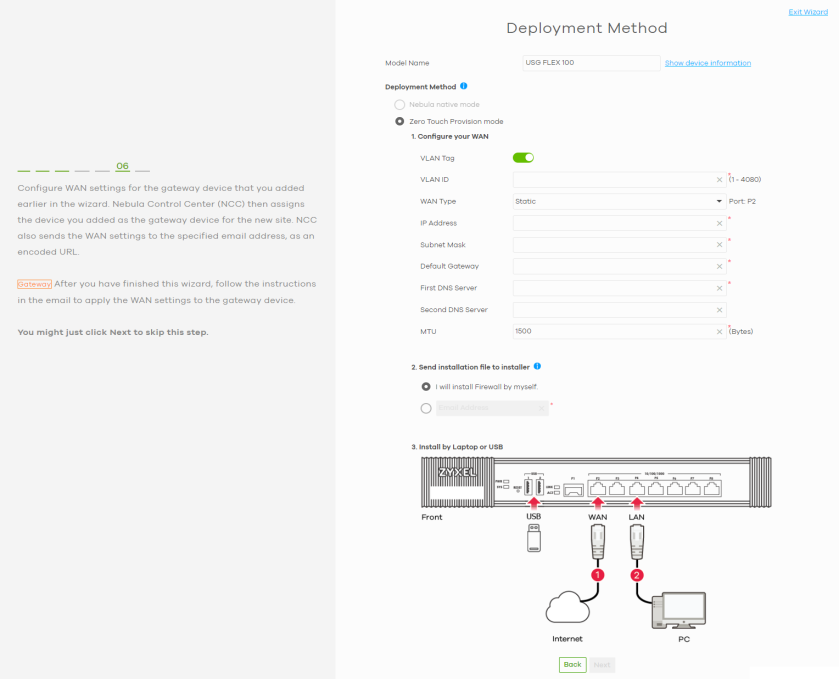Select the installer email radio option
The width and height of the screenshot is (839, 679).
pos(427,408)
